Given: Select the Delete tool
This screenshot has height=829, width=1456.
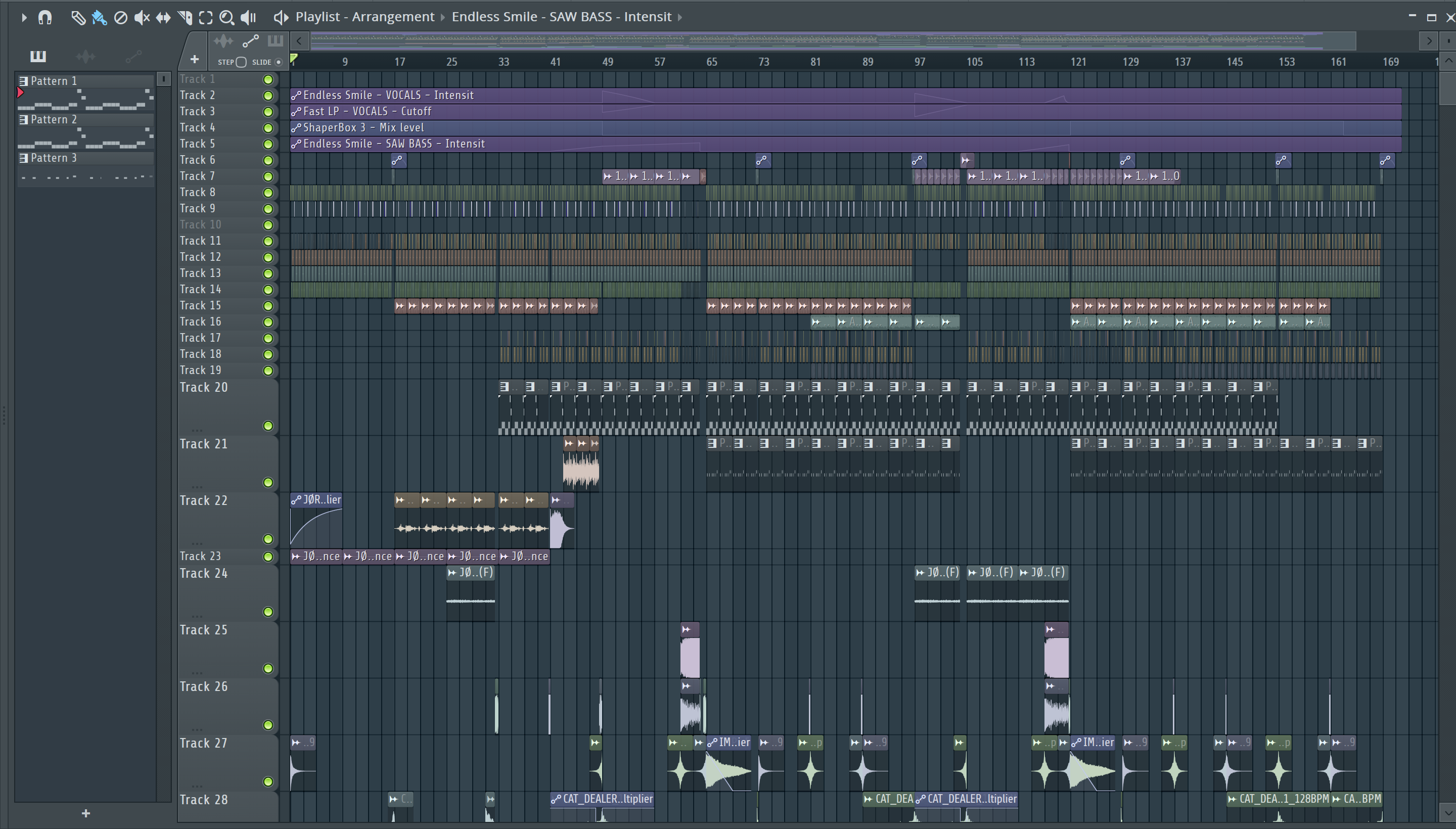Looking at the screenshot, I should 120,18.
